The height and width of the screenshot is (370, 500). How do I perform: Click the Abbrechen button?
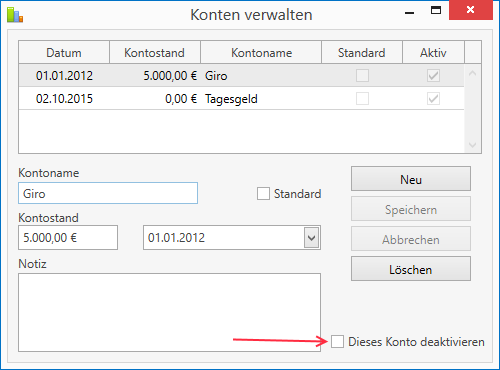411,239
